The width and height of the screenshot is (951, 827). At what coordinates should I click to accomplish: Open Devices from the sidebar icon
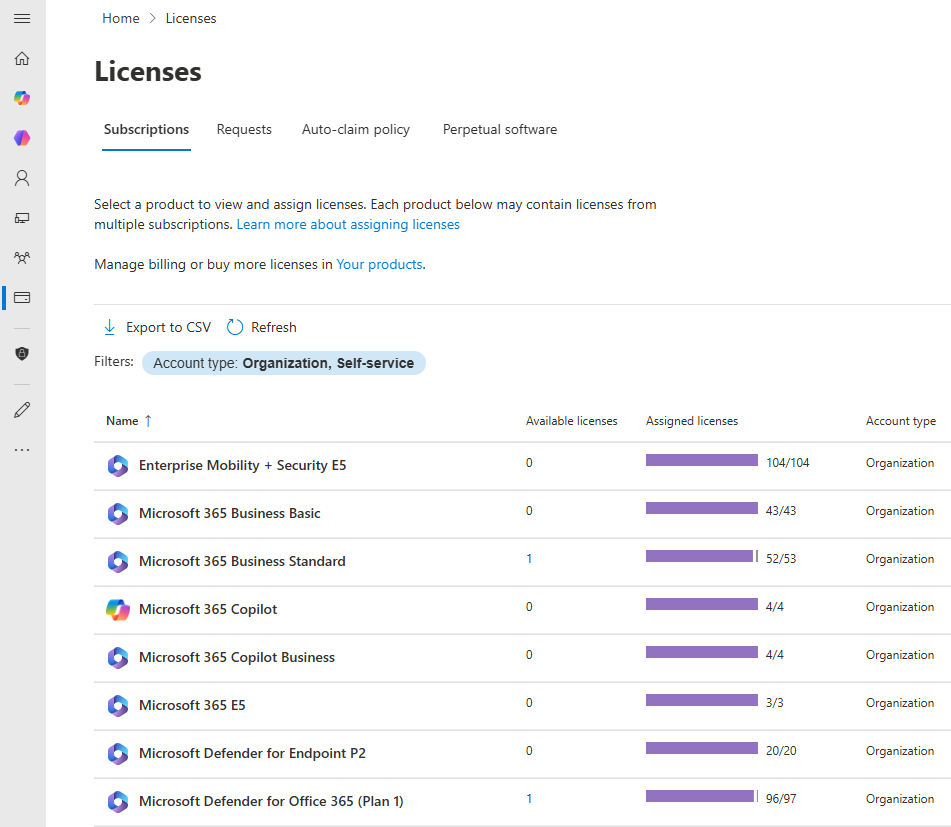click(x=22, y=218)
